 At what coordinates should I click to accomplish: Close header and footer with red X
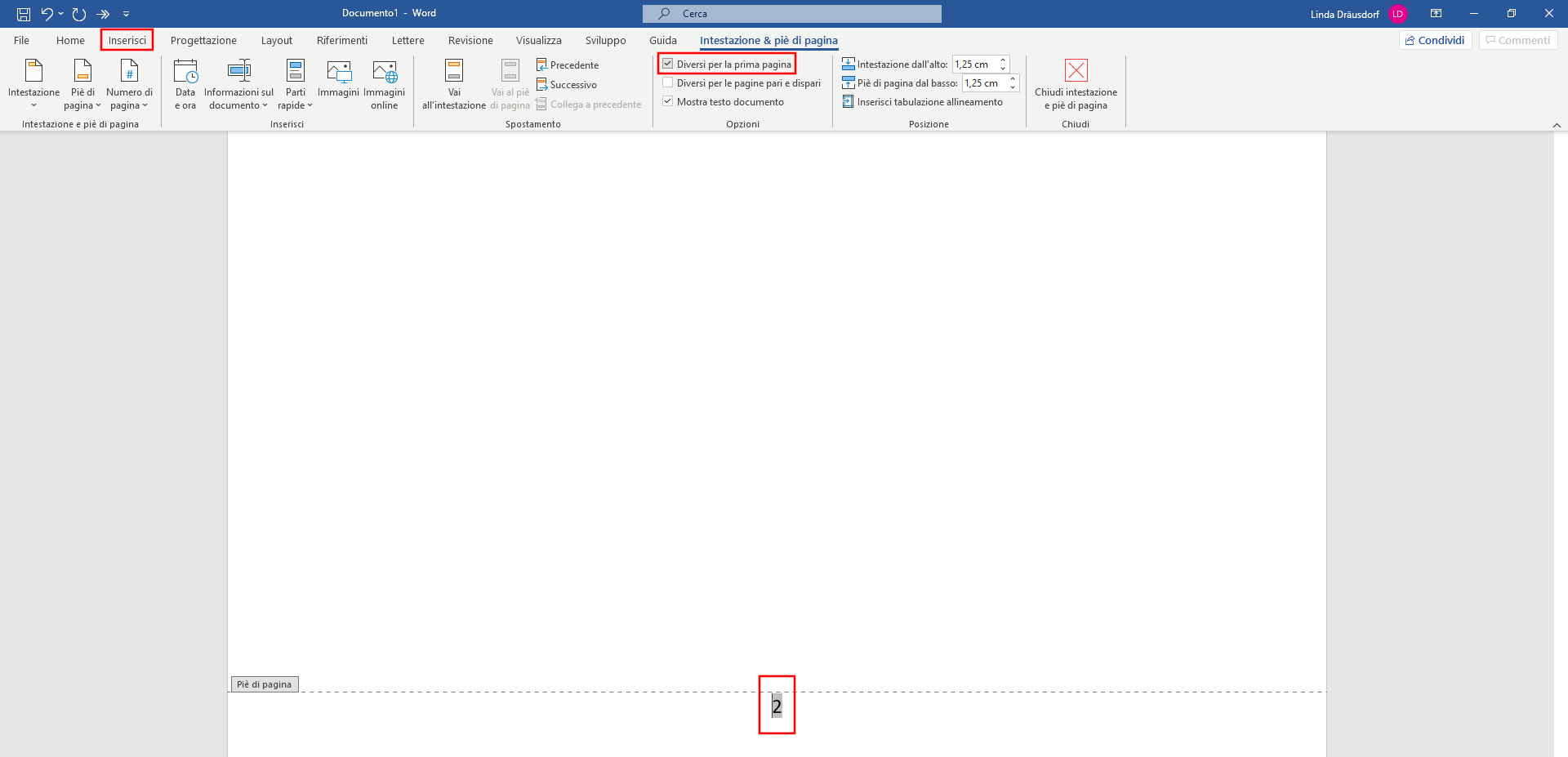(x=1076, y=71)
